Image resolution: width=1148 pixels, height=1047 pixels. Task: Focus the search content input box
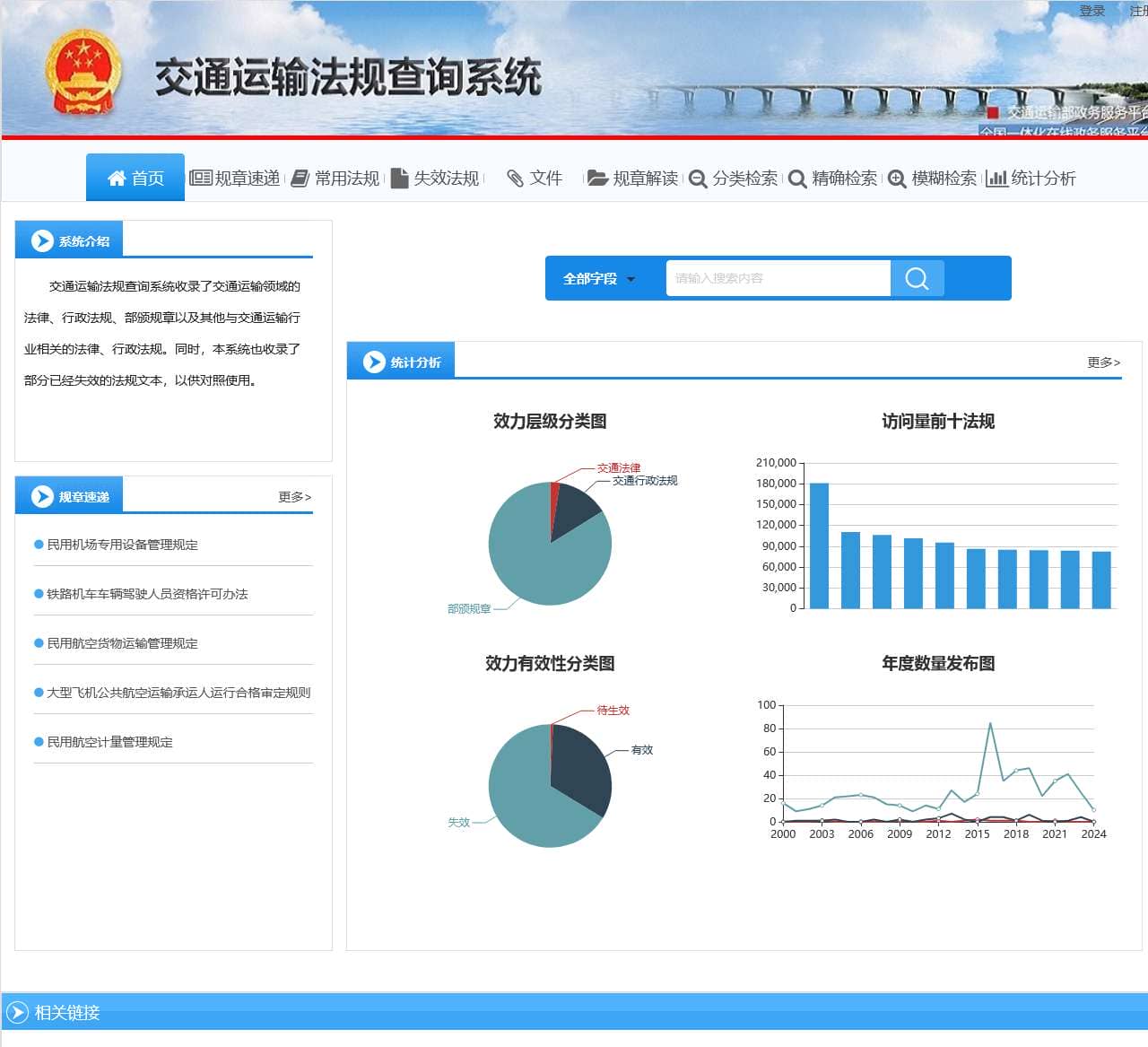(778, 278)
